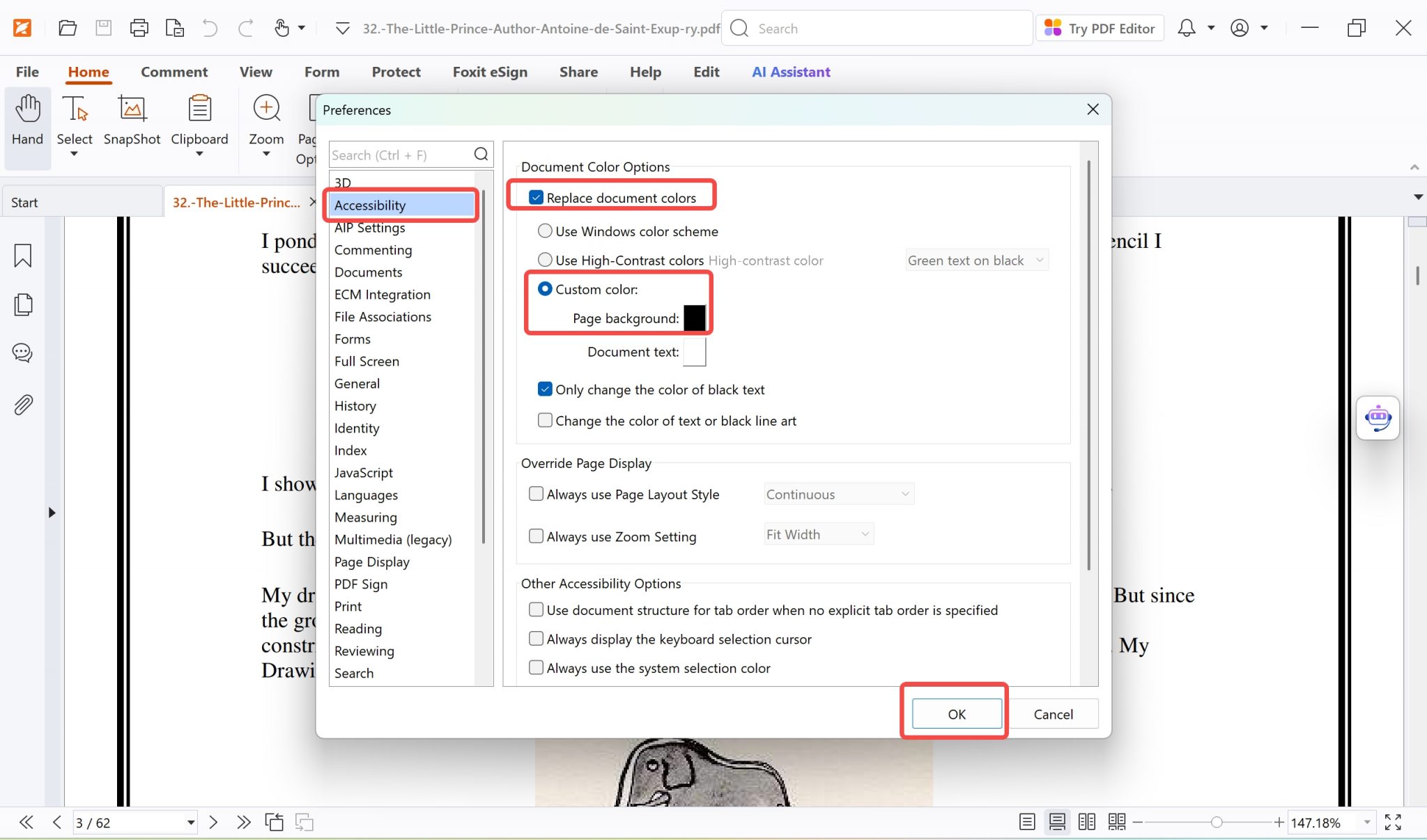Open the Pages thumbnail panel icon
This screenshot has height=840, width=1427.
coord(23,304)
